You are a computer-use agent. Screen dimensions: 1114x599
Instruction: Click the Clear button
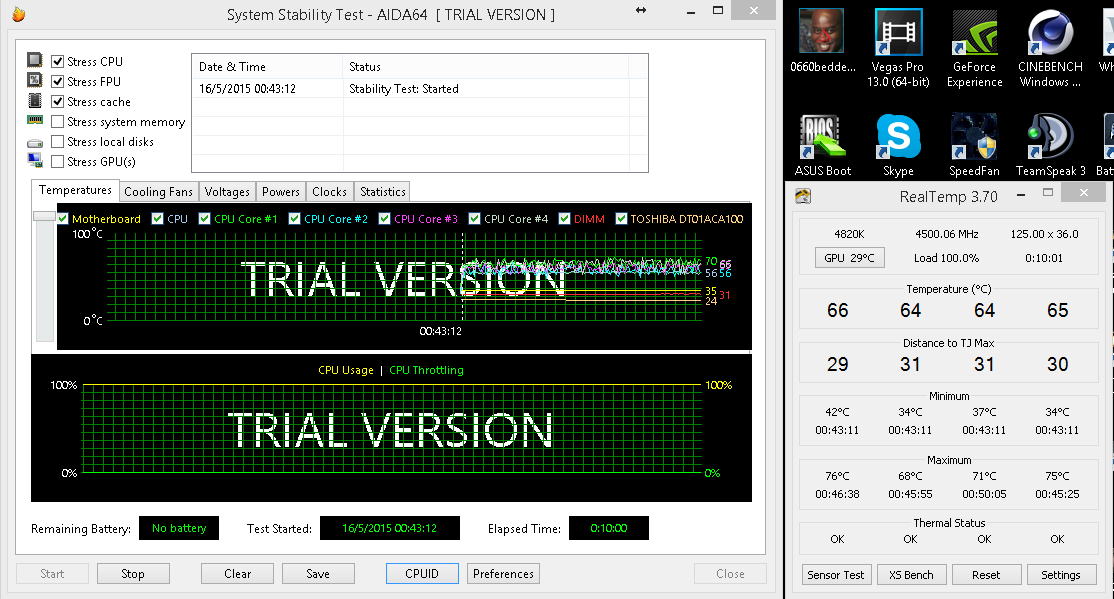coord(237,573)
